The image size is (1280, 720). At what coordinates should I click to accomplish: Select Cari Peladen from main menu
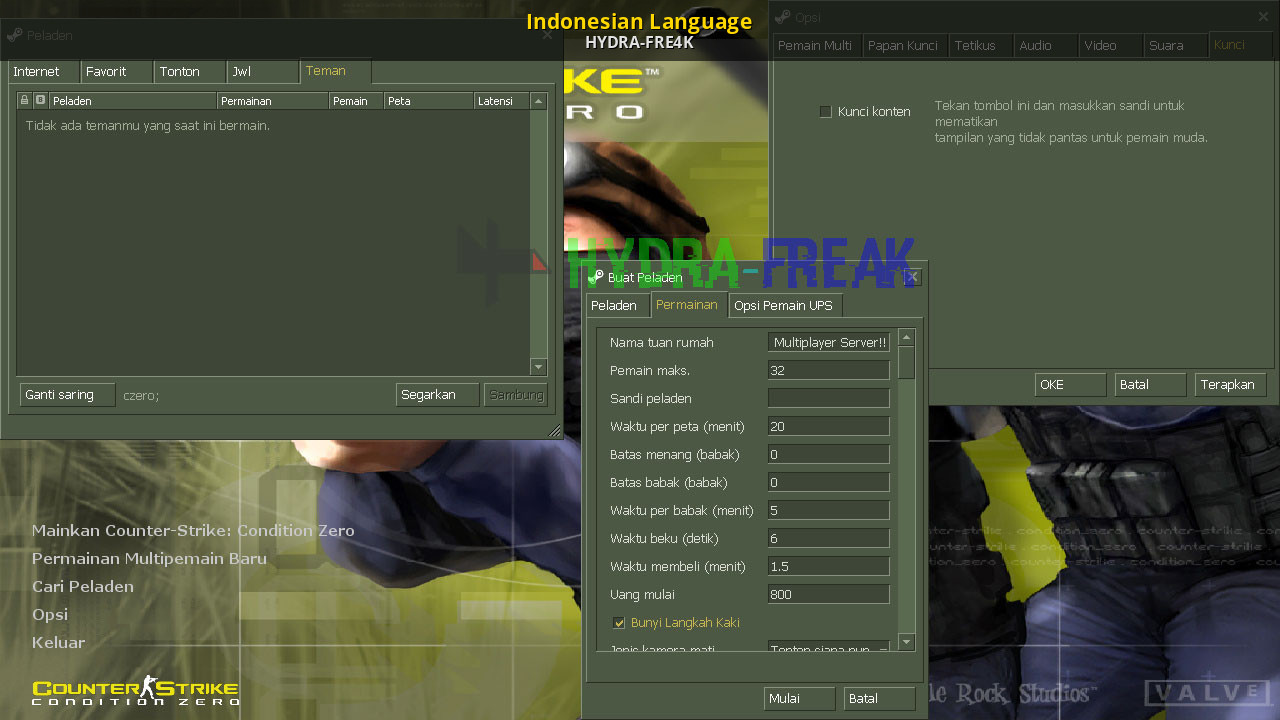83,587
